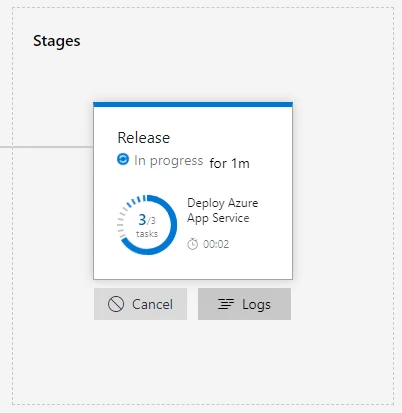Click the logs lines icon
The width and height of the screenshot is (402, 413).
click(226, 304)
